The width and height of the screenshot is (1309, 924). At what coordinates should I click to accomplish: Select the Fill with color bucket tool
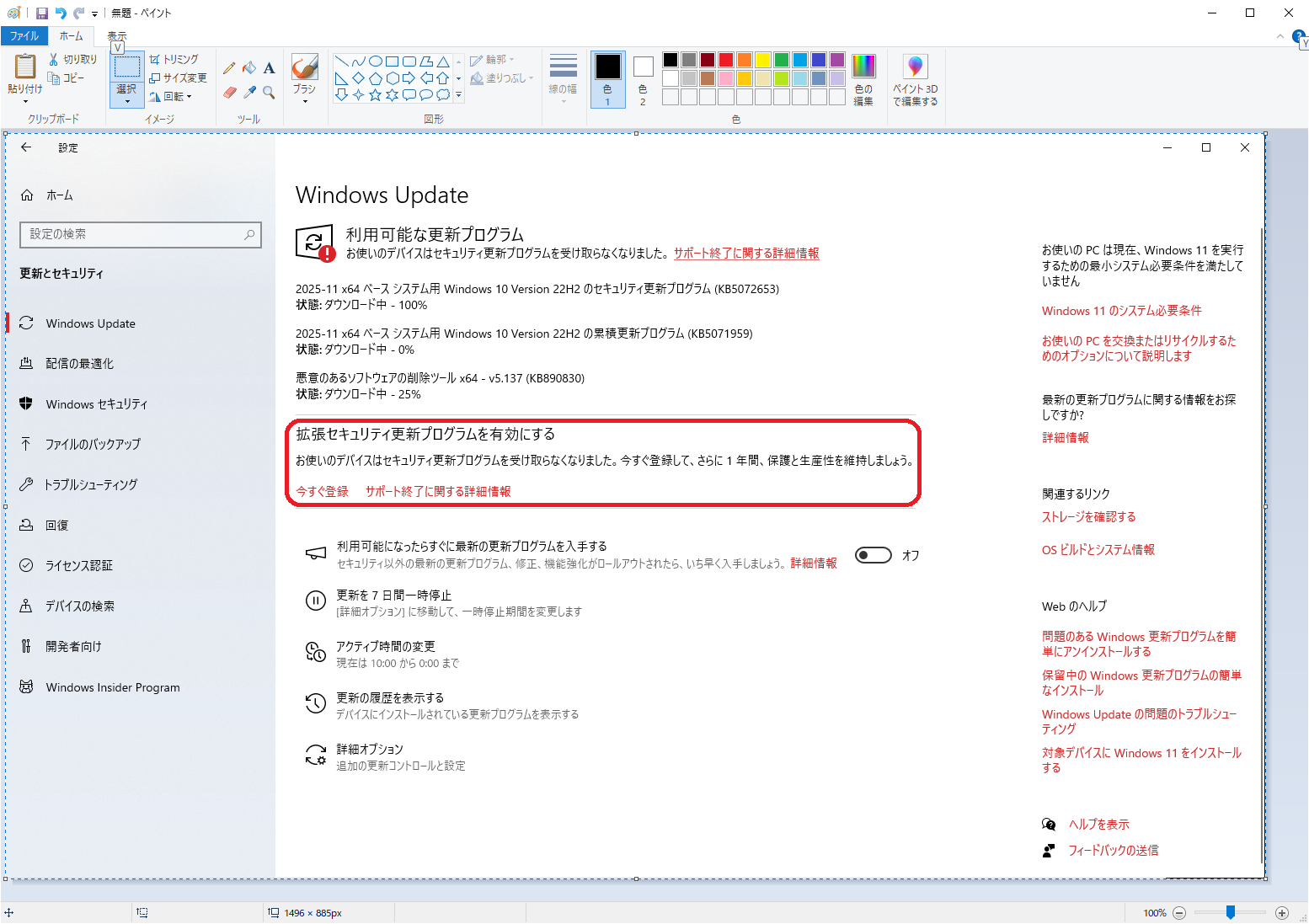pyautogui.click(x=249, y=68)
